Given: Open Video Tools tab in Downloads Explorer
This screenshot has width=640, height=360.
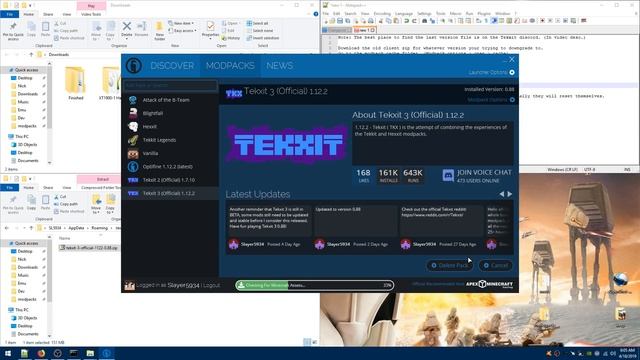Looking at the screenshot, I should click(91, 14).
